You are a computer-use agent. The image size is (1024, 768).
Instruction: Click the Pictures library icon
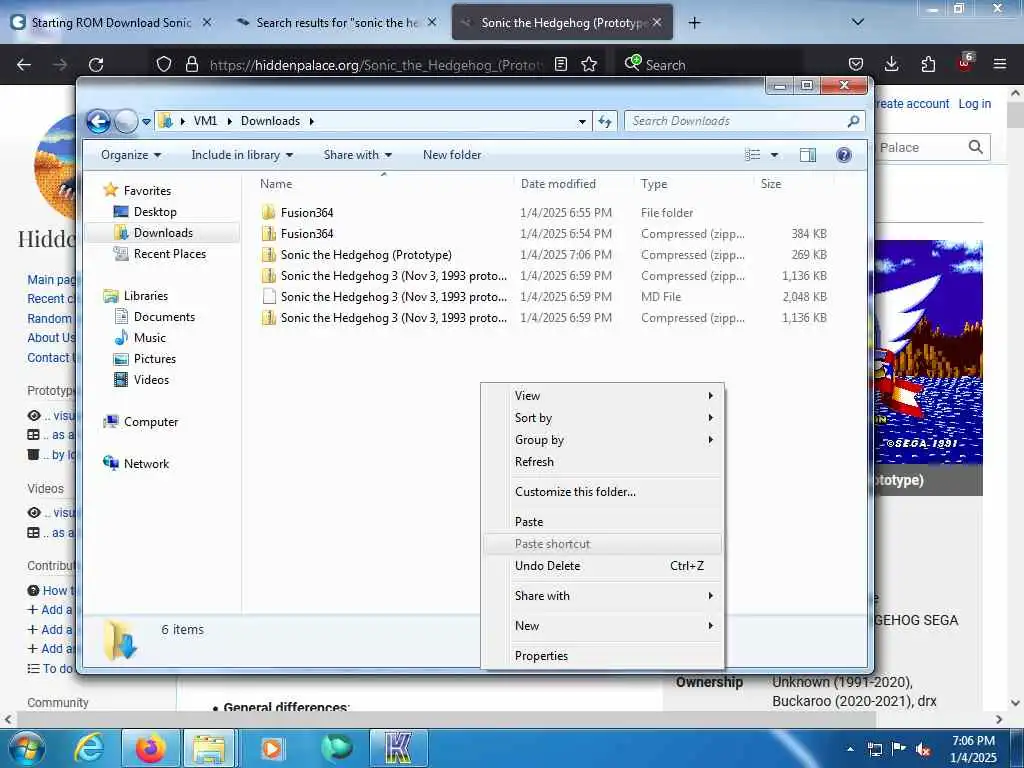pyautogui.click(x=121, y=359)
